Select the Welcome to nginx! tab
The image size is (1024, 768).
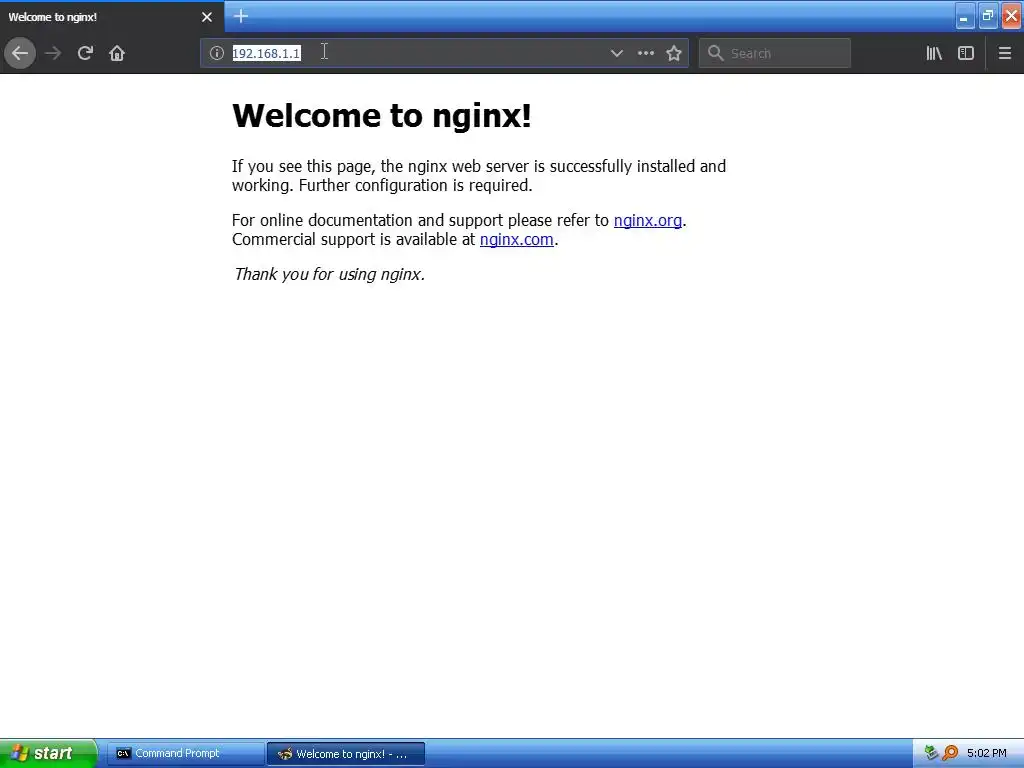[112, 17]
